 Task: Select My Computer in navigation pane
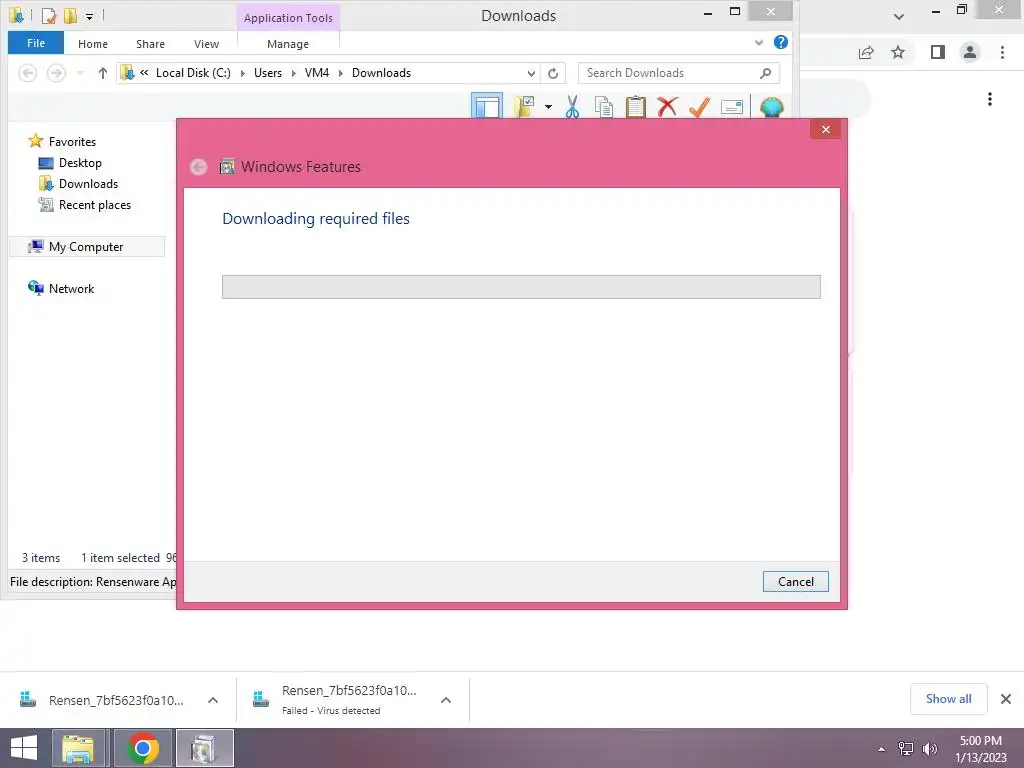click(86, 247)
